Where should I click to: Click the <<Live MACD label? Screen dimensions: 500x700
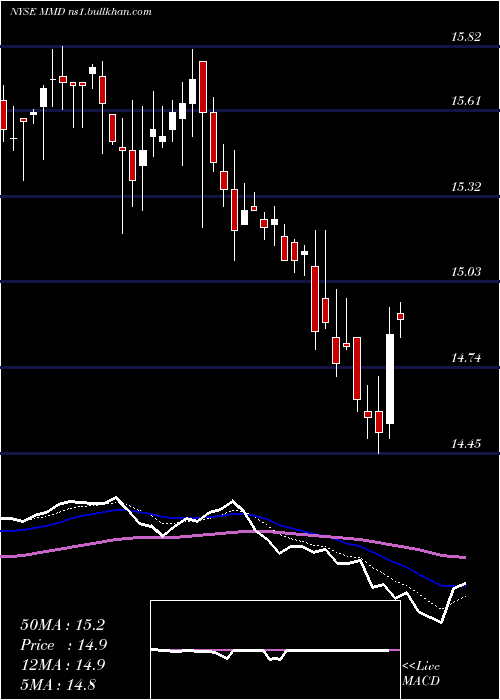421,674
